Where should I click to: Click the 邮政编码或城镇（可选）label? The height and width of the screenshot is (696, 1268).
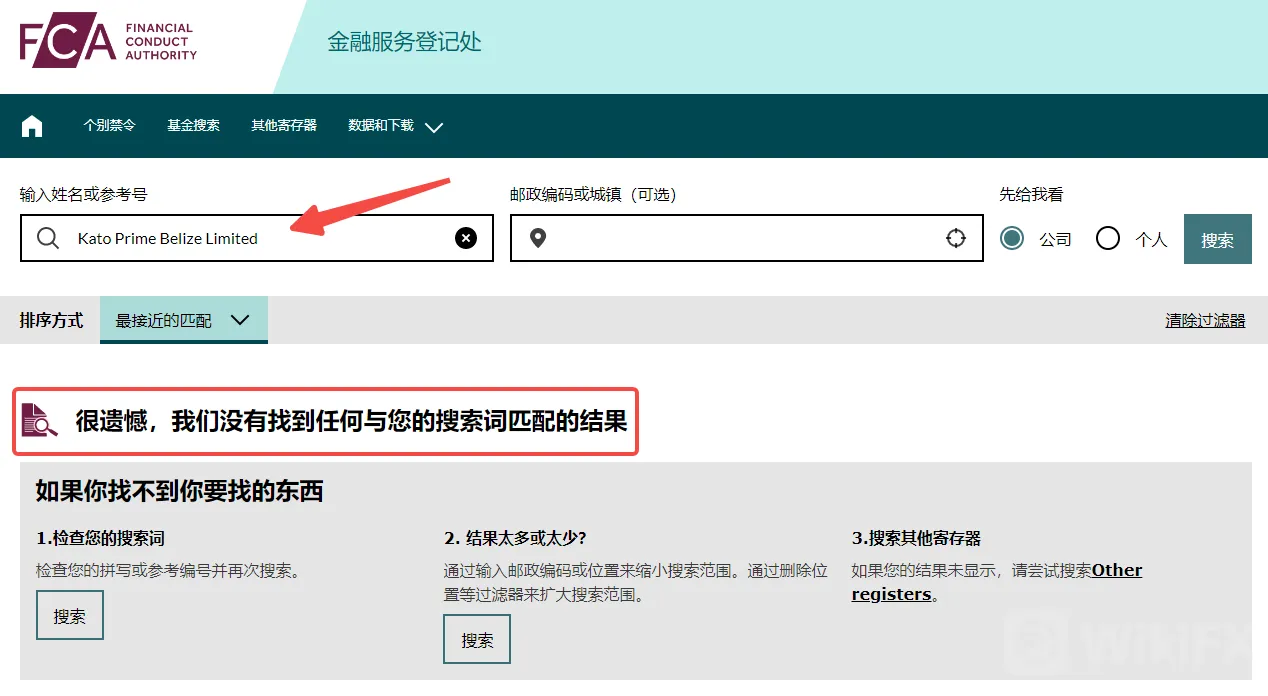tap(593, 194)
